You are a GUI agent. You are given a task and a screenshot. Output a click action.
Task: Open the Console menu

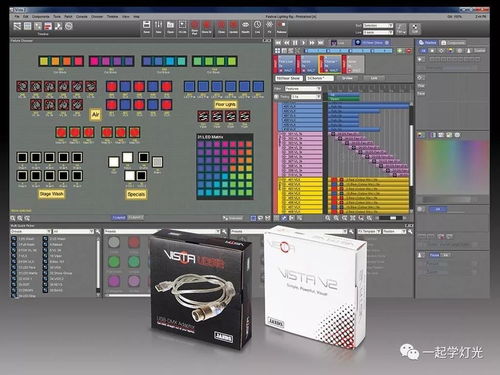(x=82, y=16)
